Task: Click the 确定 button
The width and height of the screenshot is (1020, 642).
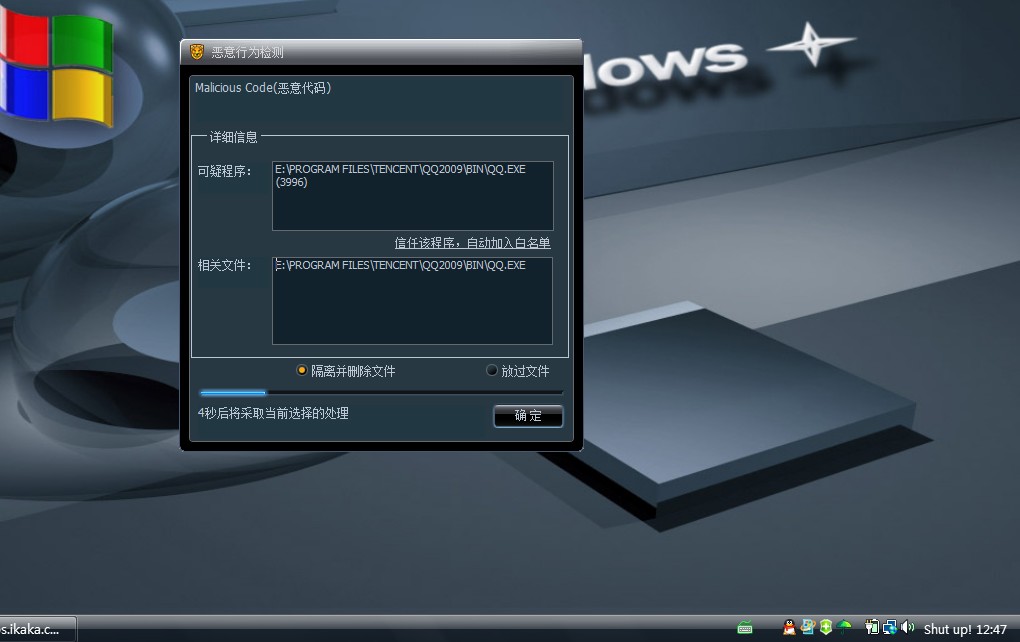Action: pos(528,416)
